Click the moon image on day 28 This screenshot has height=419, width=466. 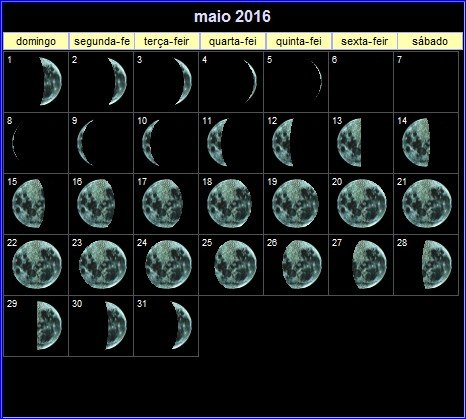[x=437, y=264]
